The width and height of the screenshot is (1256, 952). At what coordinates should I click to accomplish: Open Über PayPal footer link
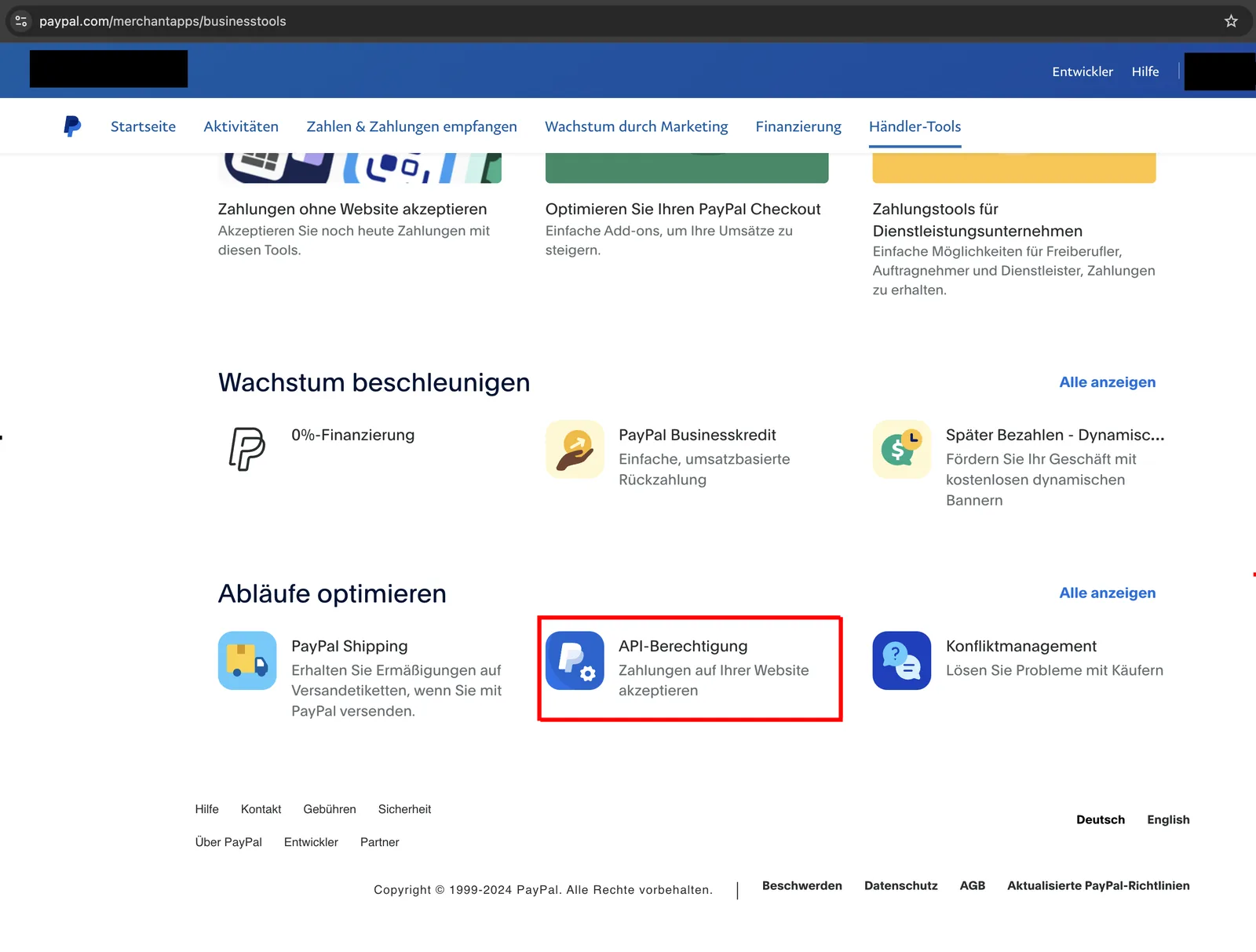point(228,842)
